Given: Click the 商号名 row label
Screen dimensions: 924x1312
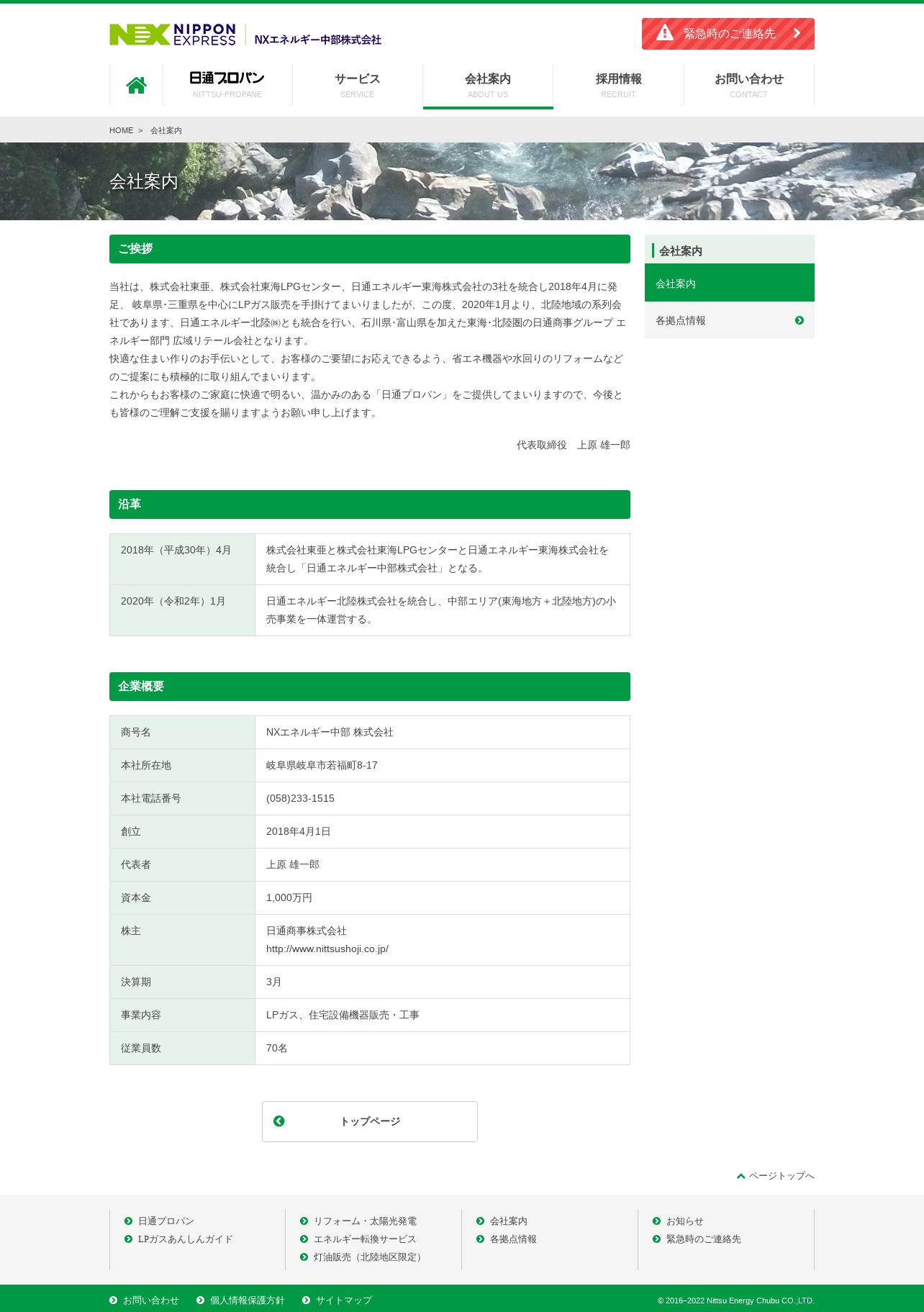Looking at the screenshot, I should tap(182, 733).
